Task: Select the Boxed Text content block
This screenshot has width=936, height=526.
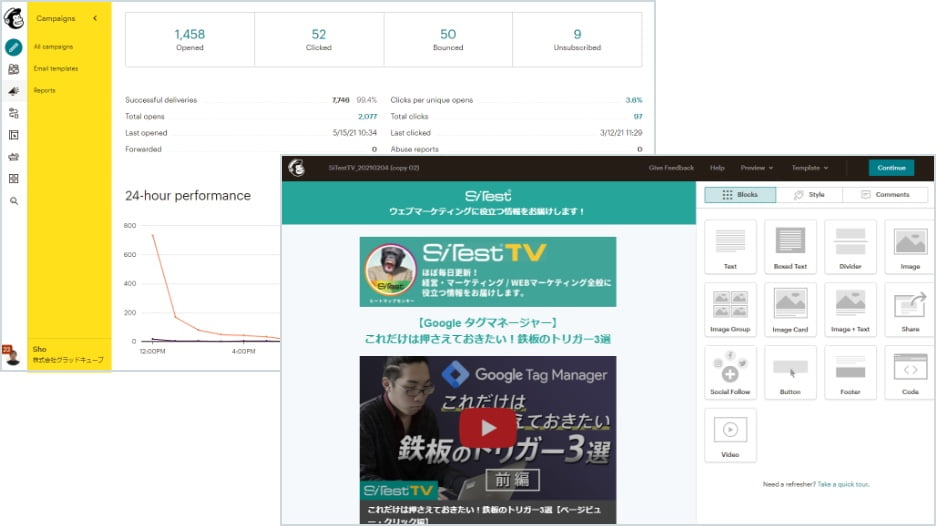Action: (x=790, y=247)
